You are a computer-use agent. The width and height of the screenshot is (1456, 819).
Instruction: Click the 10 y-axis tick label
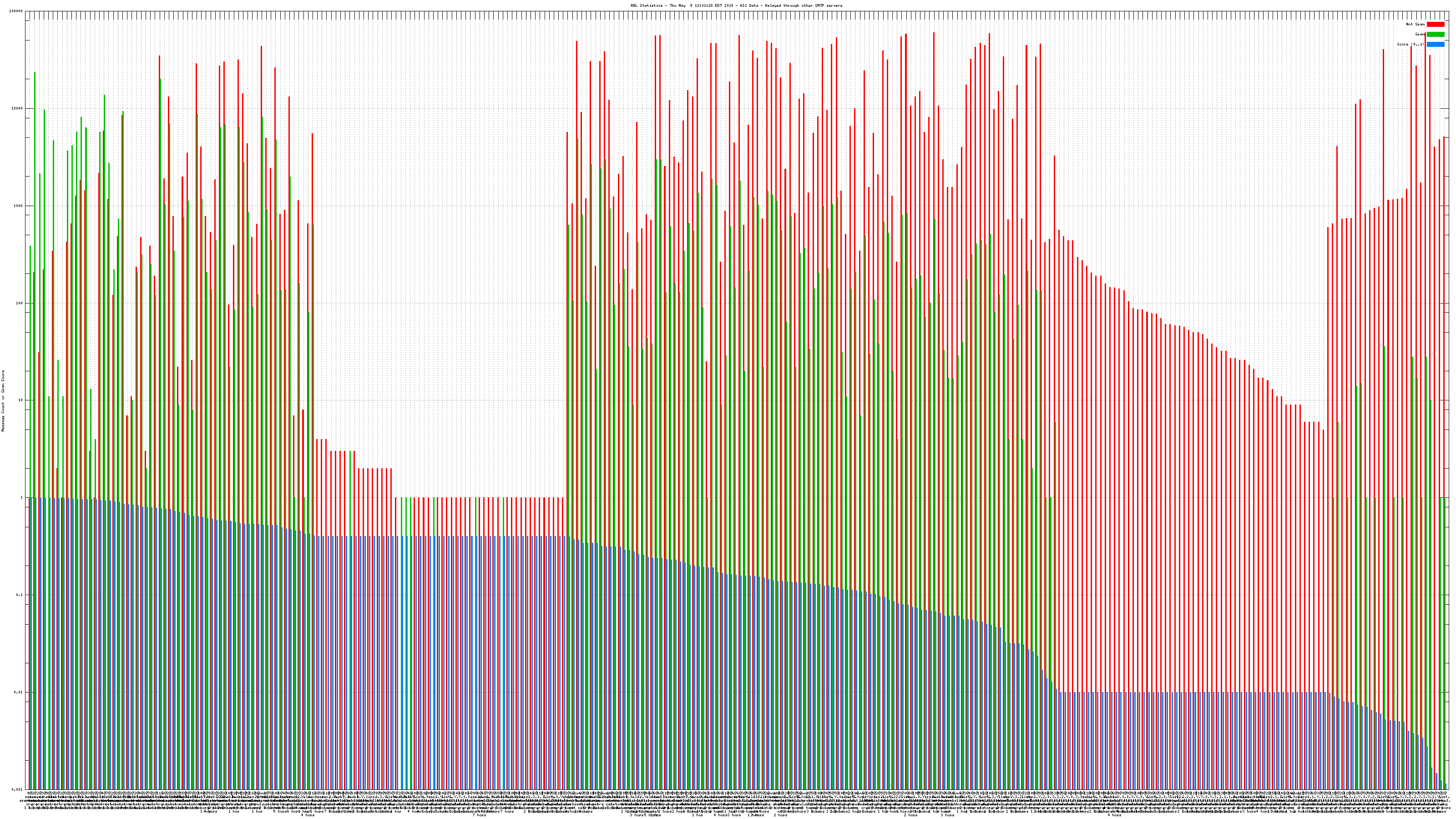coord(20,400)
